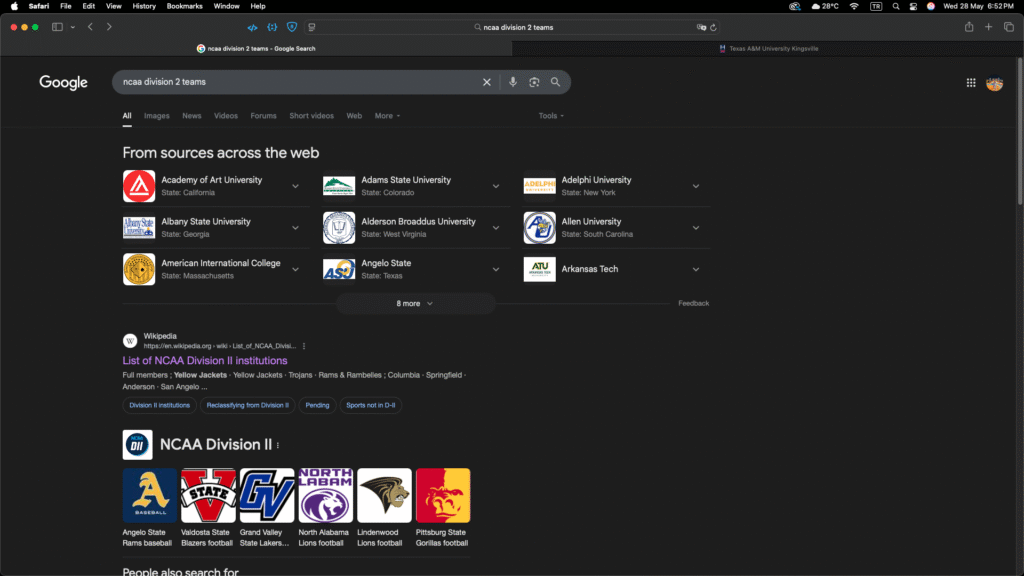The height and width of the screenshot is (576, 1024).
Task: Open the Tools dropdown
Action: [x=551, y=116]
